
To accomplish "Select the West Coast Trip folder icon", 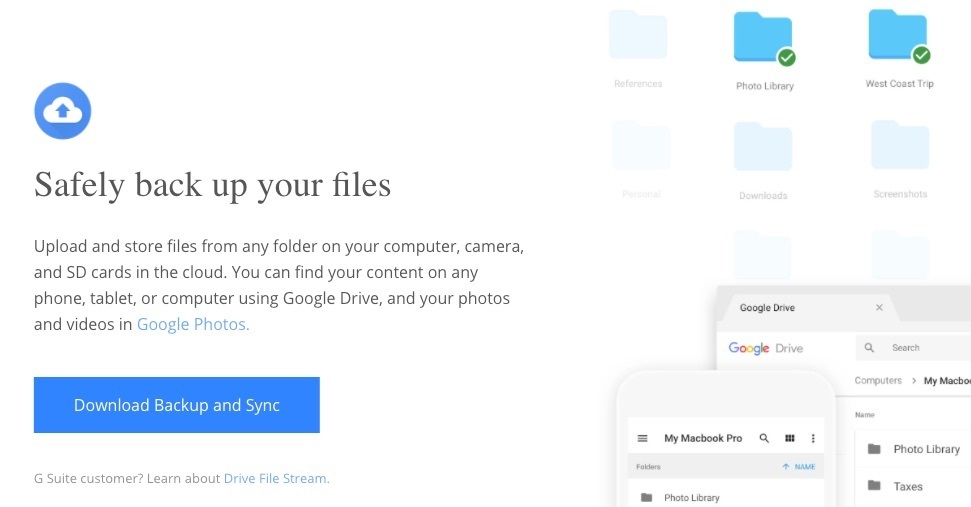I will point(899,36).
